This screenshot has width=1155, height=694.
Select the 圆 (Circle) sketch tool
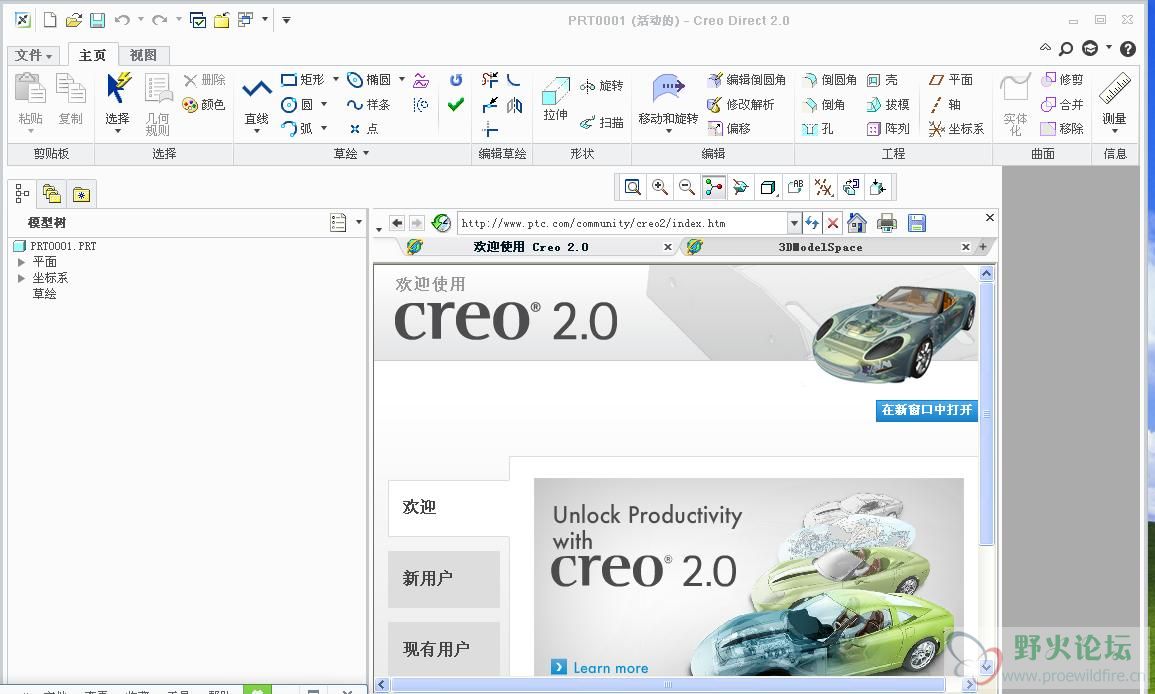(298, 105)
